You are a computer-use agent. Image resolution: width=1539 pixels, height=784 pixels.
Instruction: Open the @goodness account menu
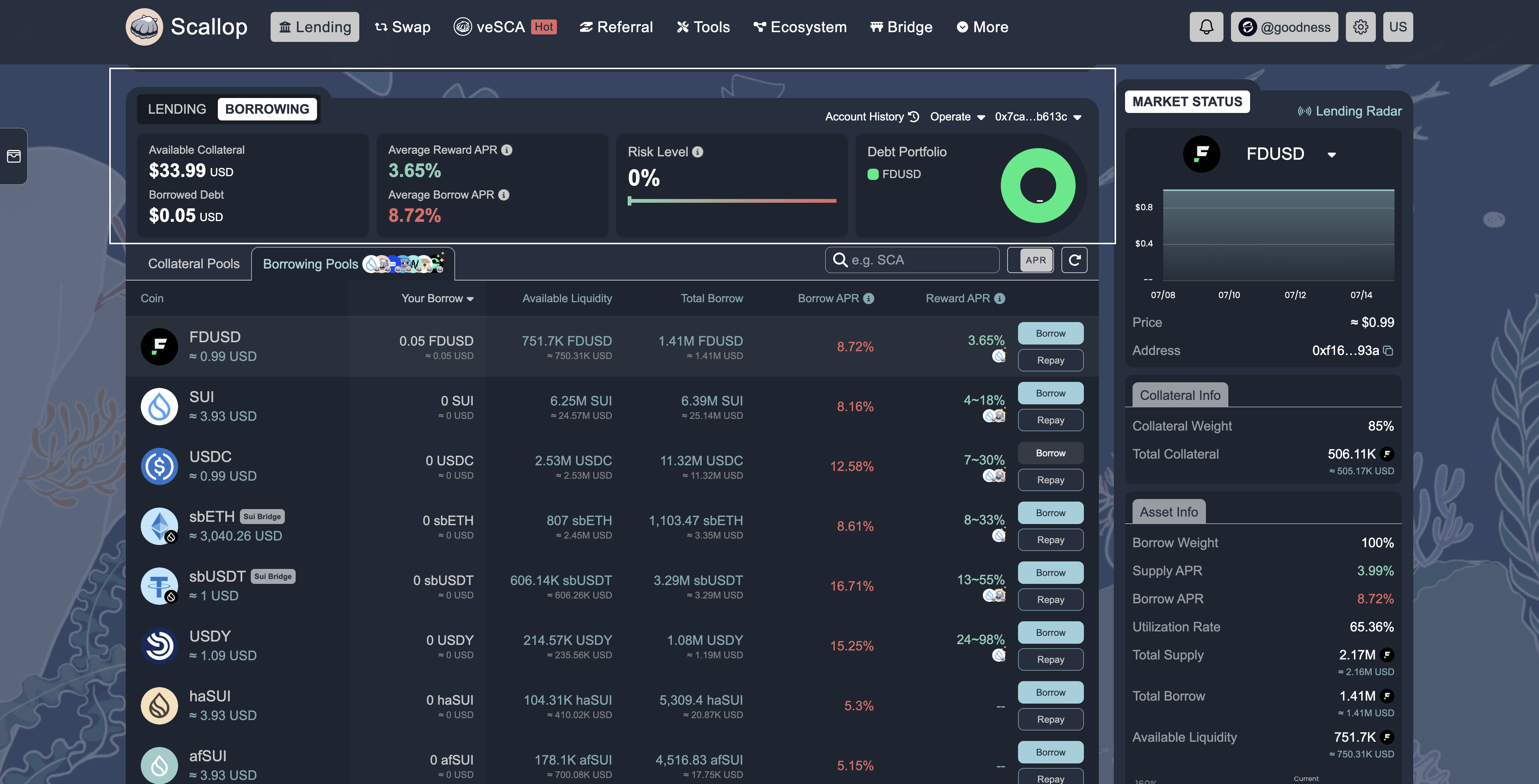pos(1284,27)
